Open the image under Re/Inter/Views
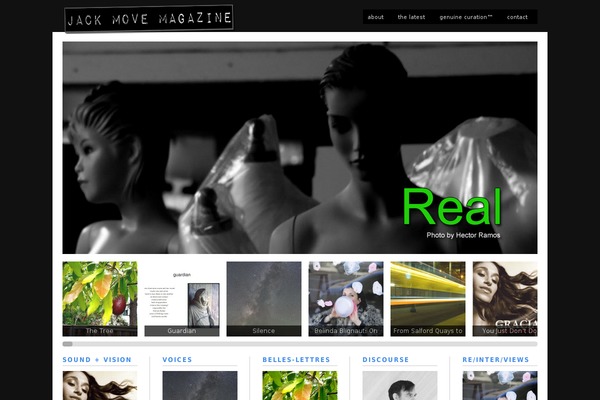The image size is (600, 400). [x=500, y=385]
